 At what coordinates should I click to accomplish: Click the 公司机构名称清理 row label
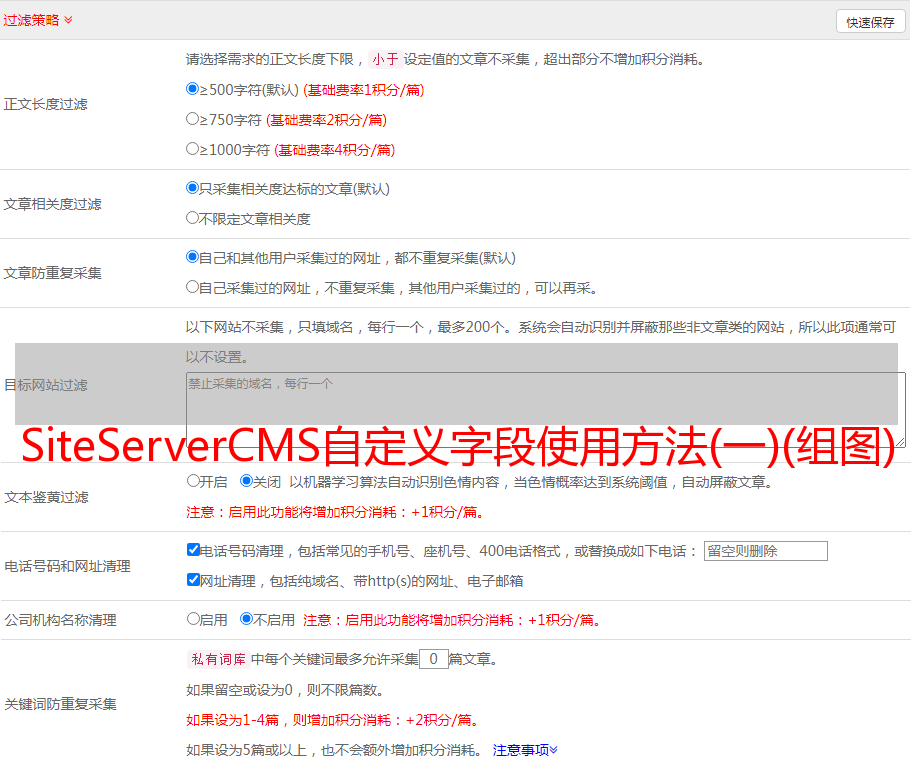point(60,620)
